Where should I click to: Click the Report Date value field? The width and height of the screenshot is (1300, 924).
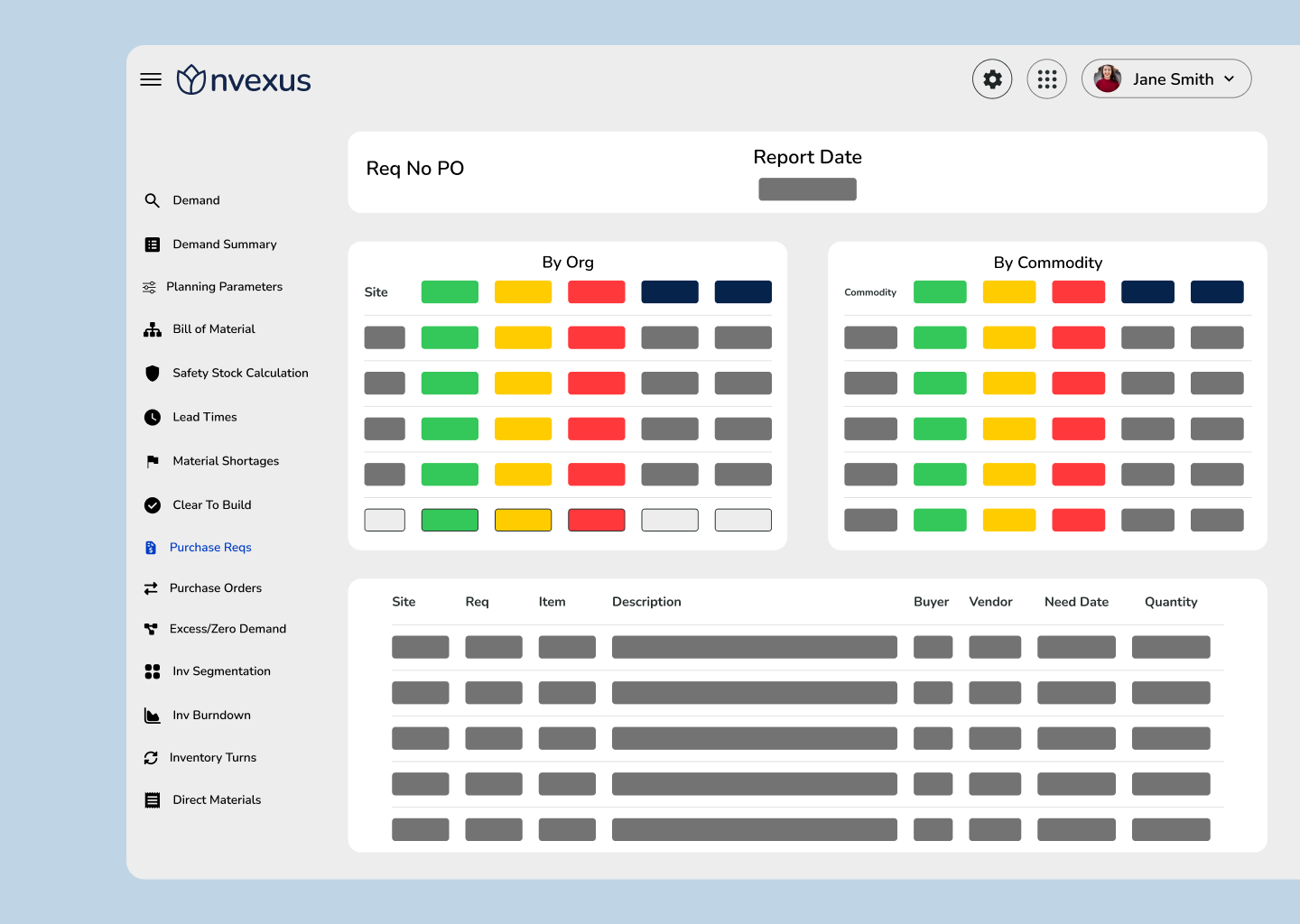click(x=807, y=189)
